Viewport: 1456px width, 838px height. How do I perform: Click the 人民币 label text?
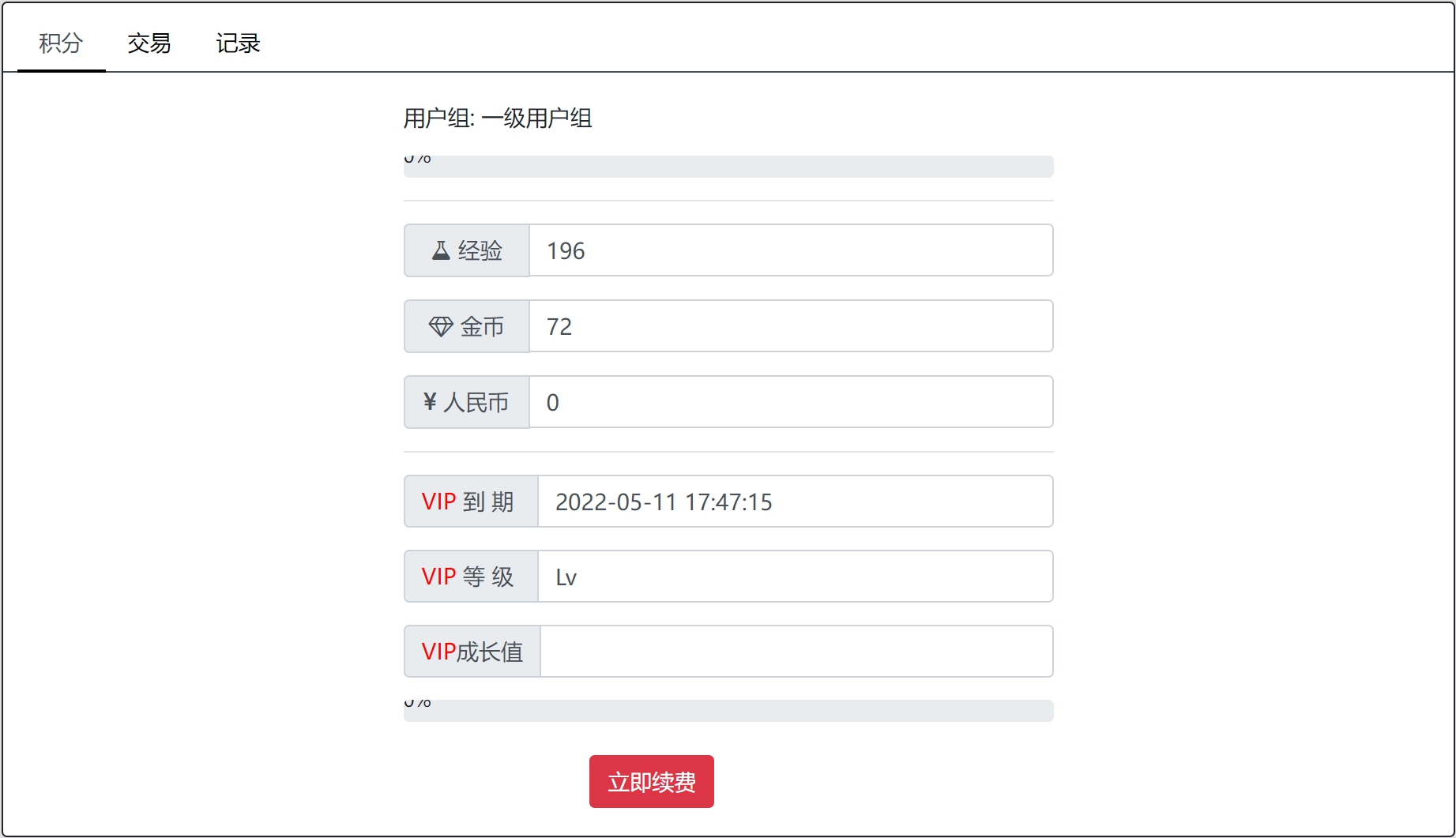pyautogui.click(x=476, y=402)
